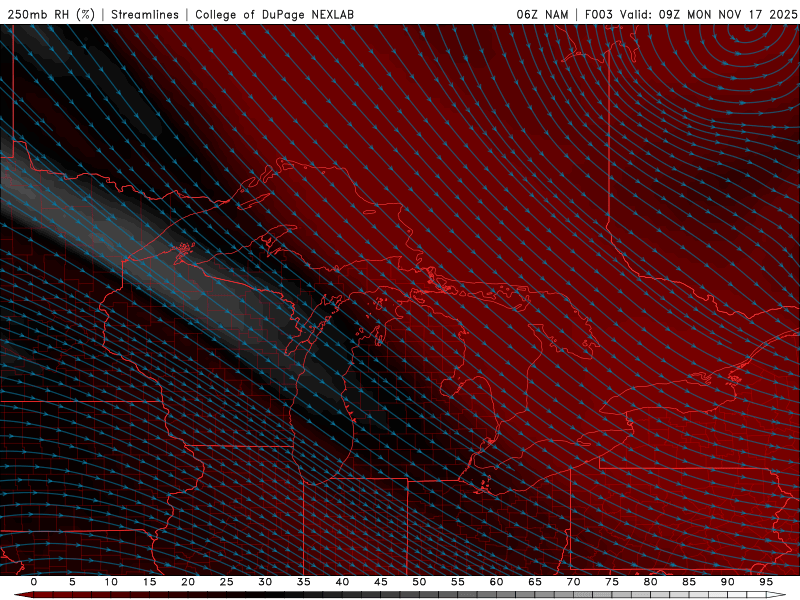Click the colorbar tick label "40"

pyautogui.click(x=342, y=582)
